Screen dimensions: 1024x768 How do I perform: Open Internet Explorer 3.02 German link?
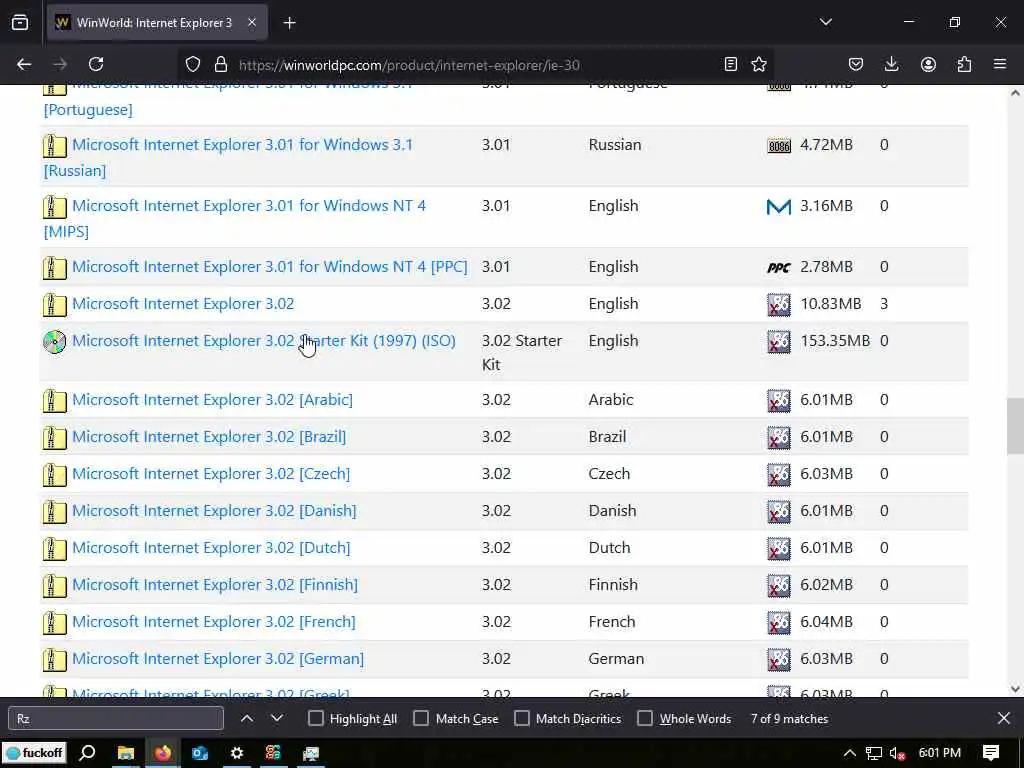pos(218,658)
